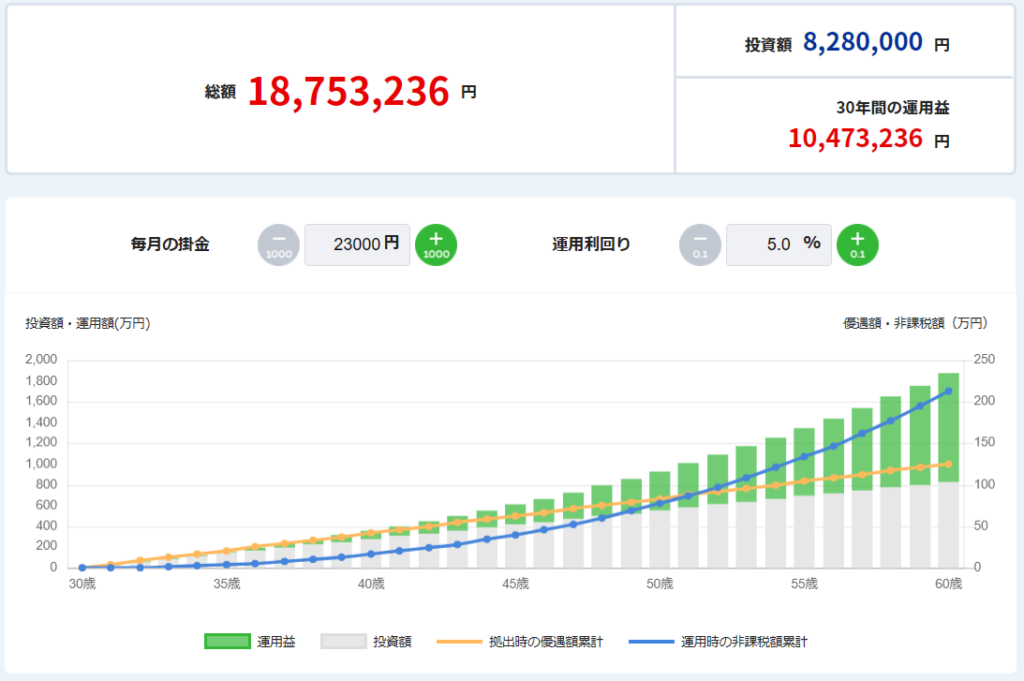Click the 150 right axis value
Viewport: 1024px width, 681px height.
[x=984, y=442]
